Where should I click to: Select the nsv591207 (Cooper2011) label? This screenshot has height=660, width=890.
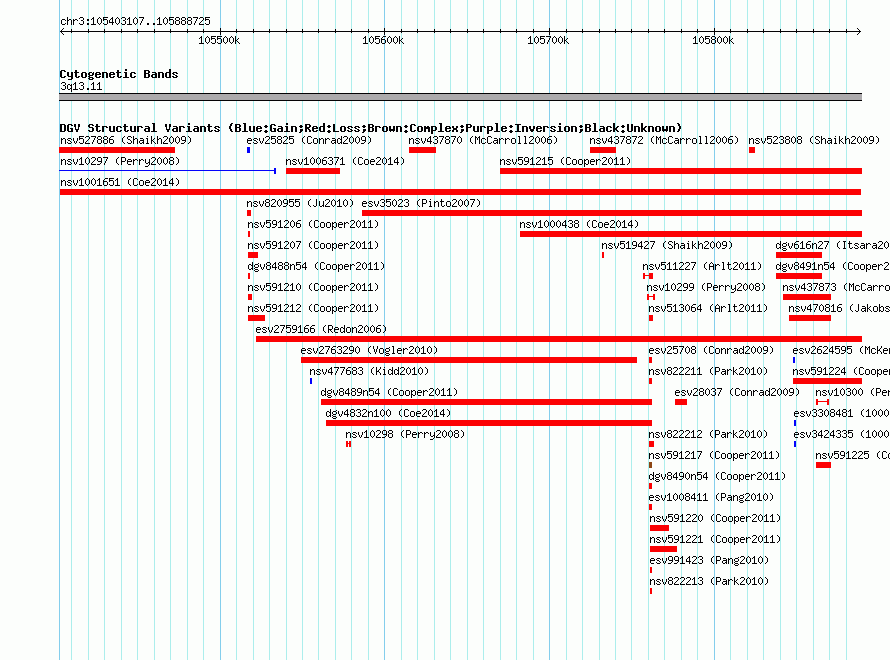point(313,245)
